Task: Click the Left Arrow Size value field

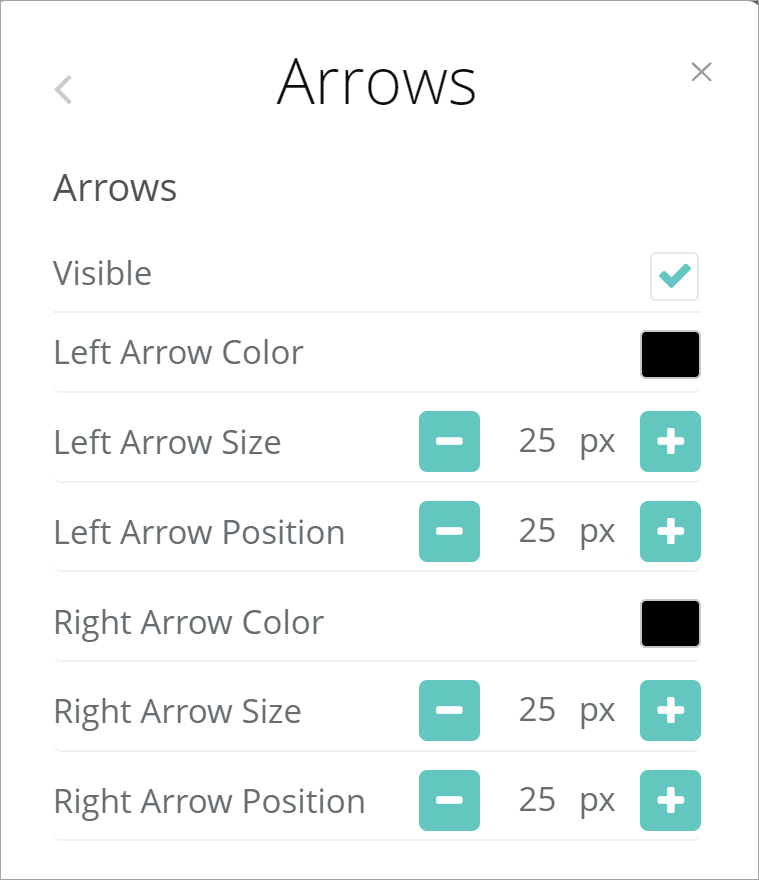Action: (537, 441)
